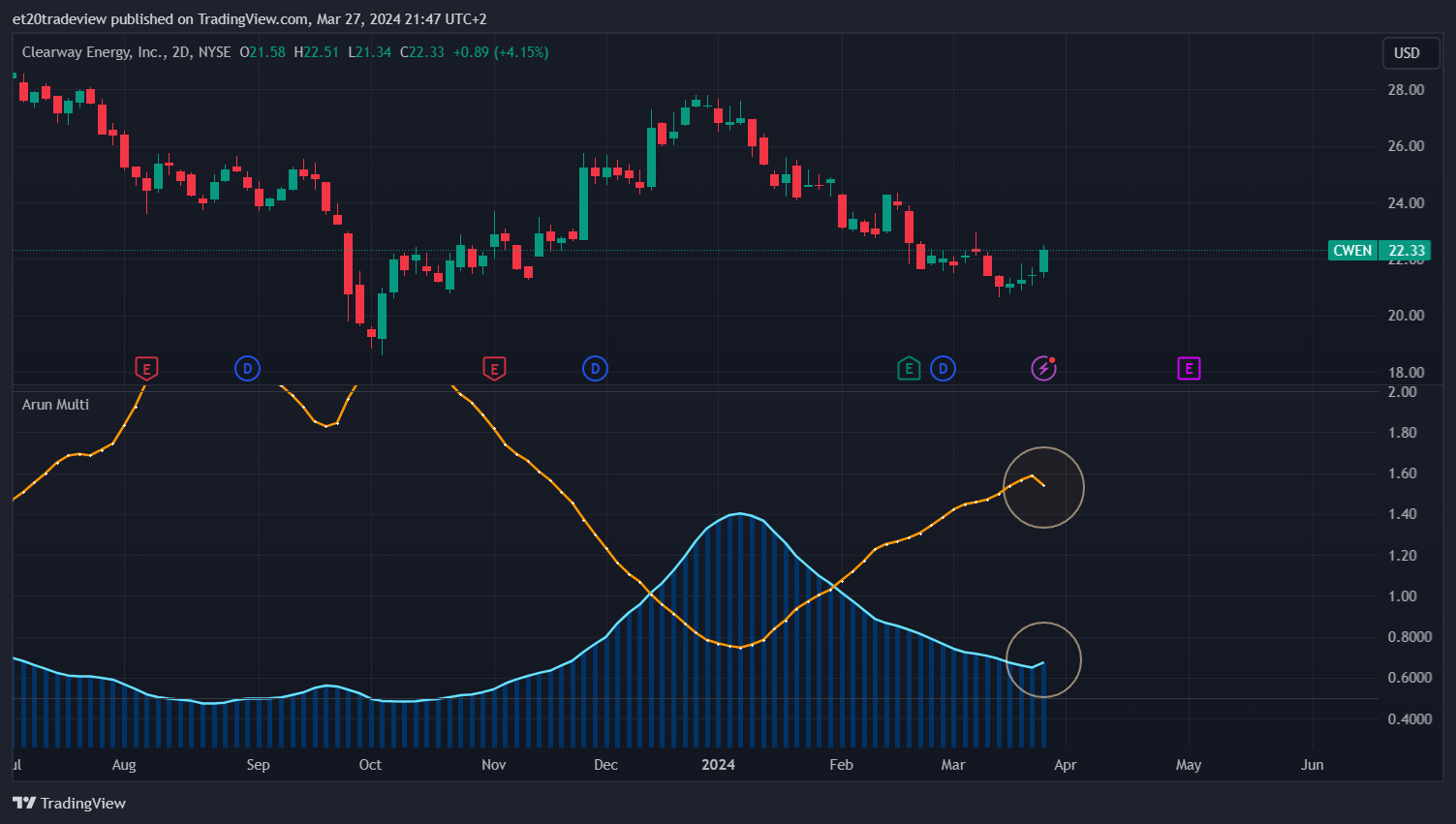Click the 1.60 indicator axis label
Image resolution: width=1456 pixels, height=824 pixels.
click(1402, 473)
